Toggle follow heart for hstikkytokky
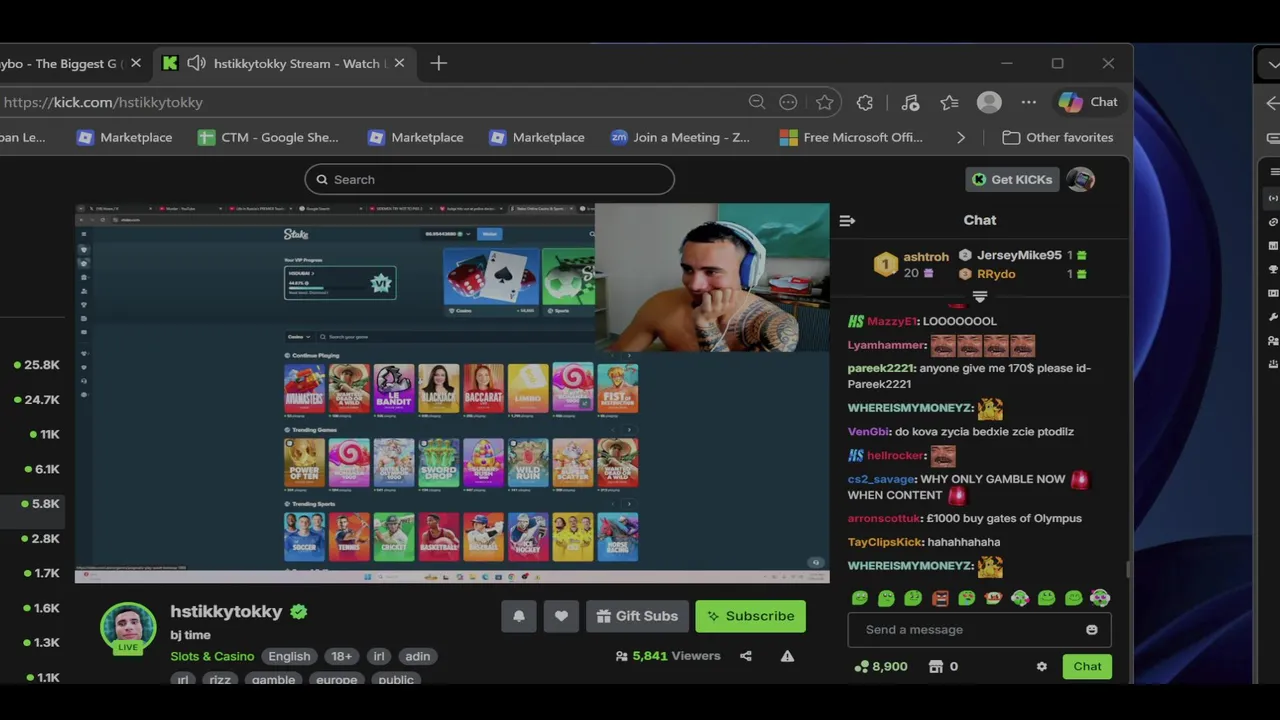The width and height of the screenshot is (1280, 720). [561, 616]
